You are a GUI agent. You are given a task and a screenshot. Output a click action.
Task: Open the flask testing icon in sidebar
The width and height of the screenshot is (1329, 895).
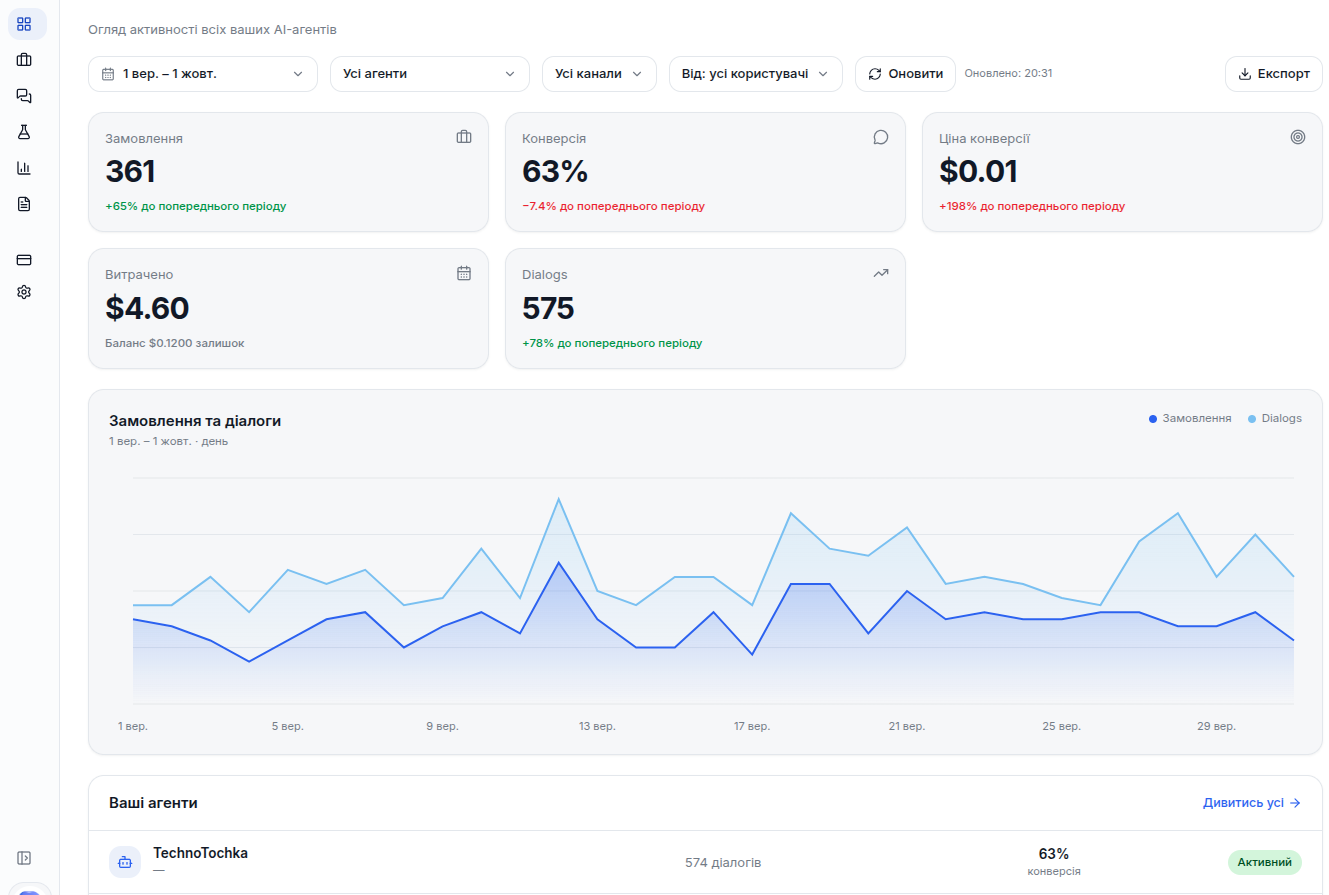[25, 132]
